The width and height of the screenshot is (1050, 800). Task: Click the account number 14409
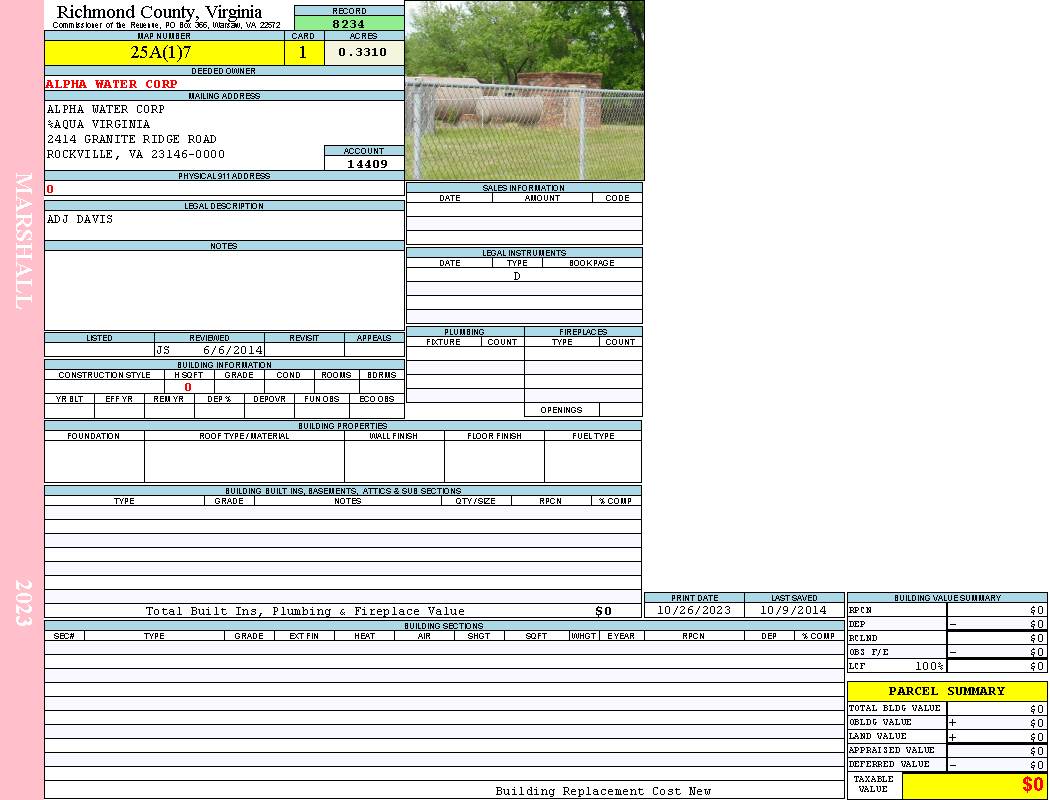coord(364,164)
